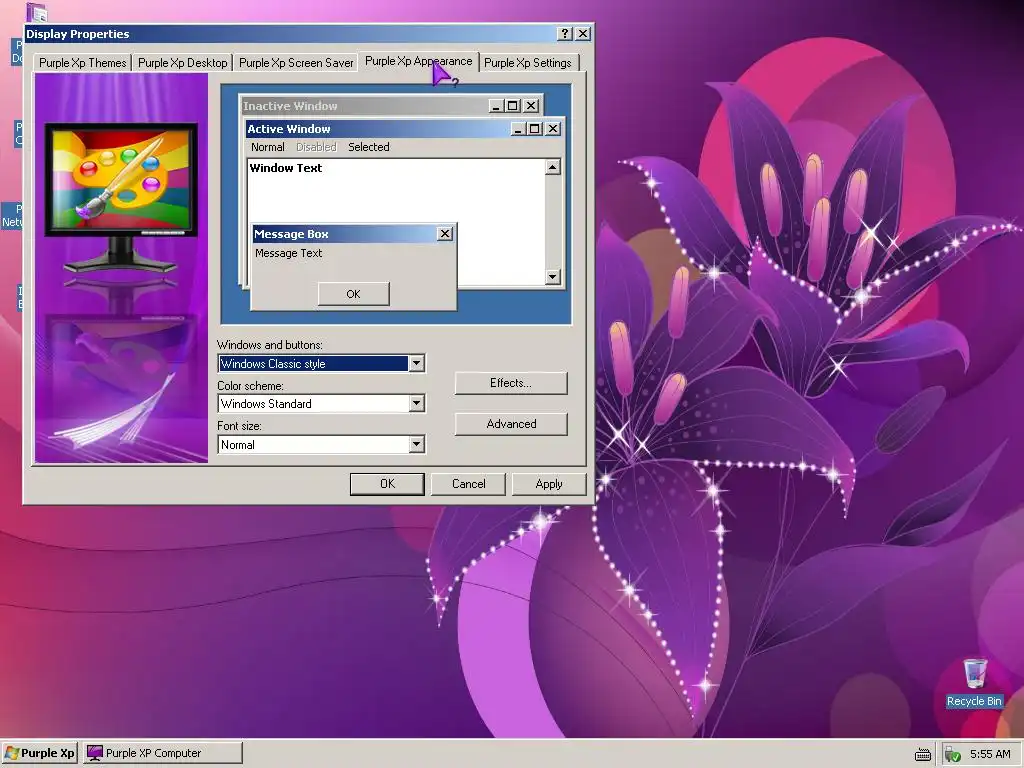Click the Window Text in preview
This screenshot has width=1024, height=768.
coord(285,168)
